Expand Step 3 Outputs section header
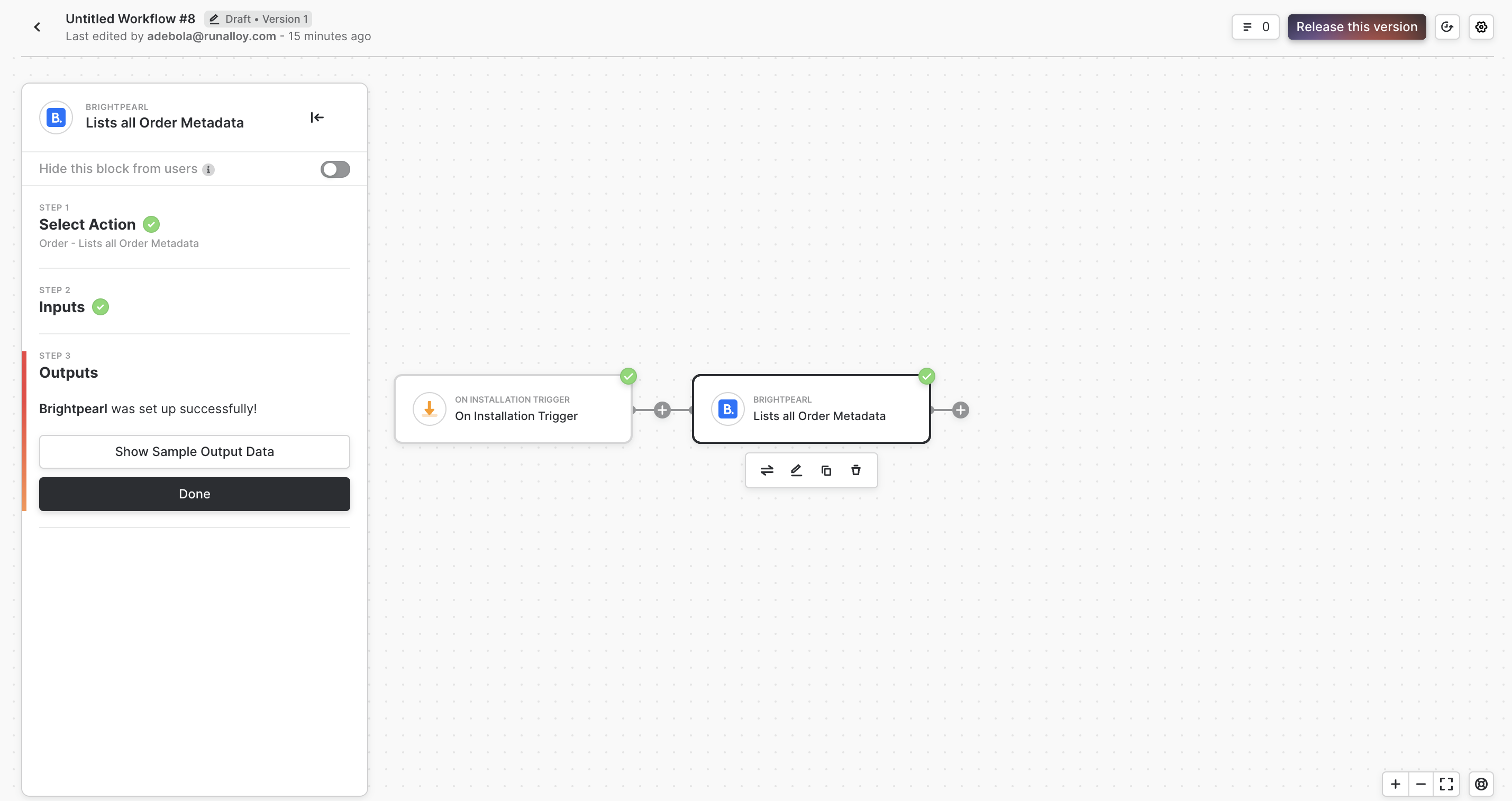The width and height of the screenshot is (1512, 801). click(69, 372)
